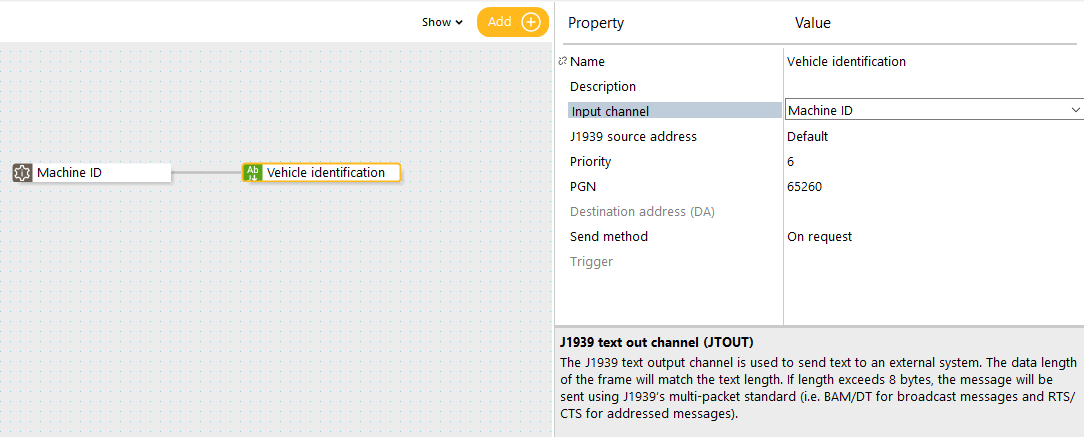Click the Name value field
1084x437 pixels.
(x=933, y=62)
